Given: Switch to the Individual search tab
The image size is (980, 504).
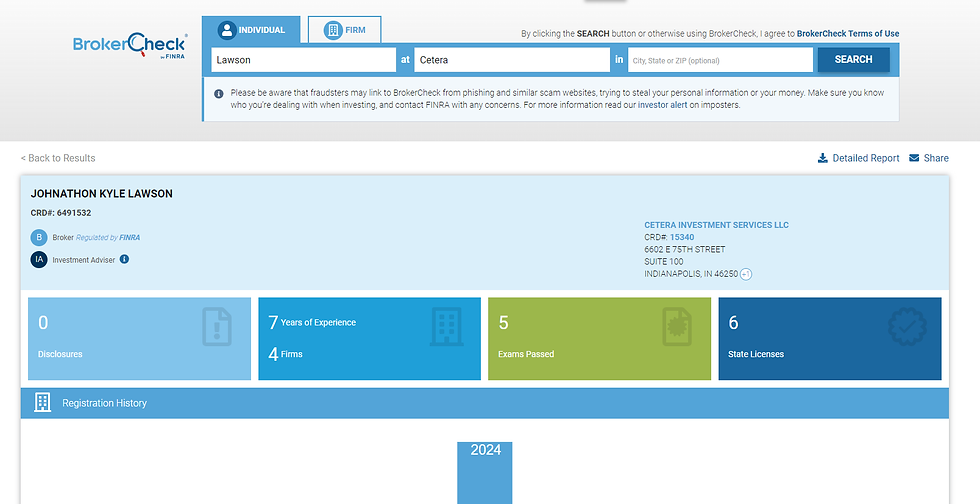Looking at the screenshot, I should pos(251,29).
